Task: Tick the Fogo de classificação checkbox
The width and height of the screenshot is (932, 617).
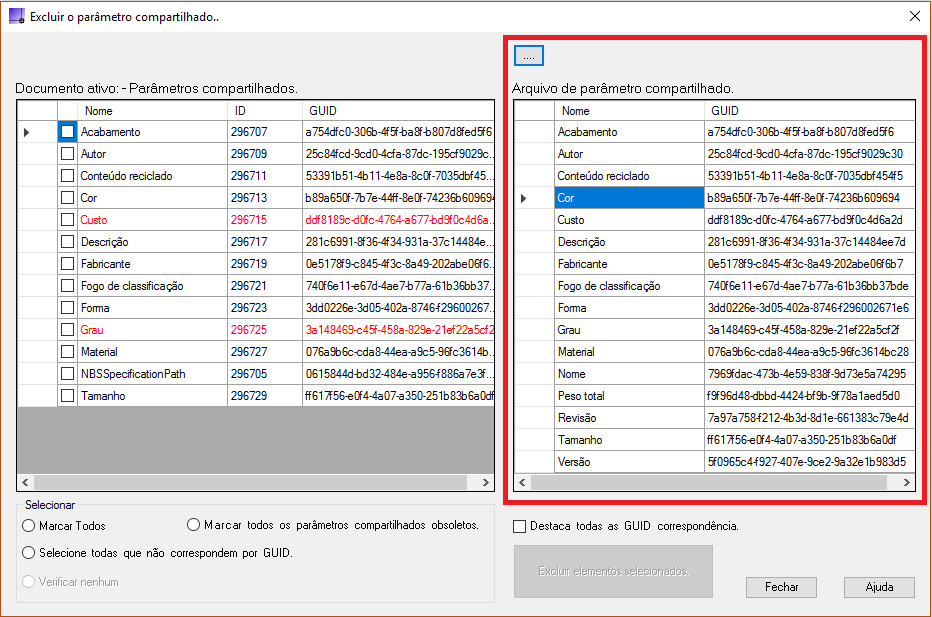Action: 67,285
